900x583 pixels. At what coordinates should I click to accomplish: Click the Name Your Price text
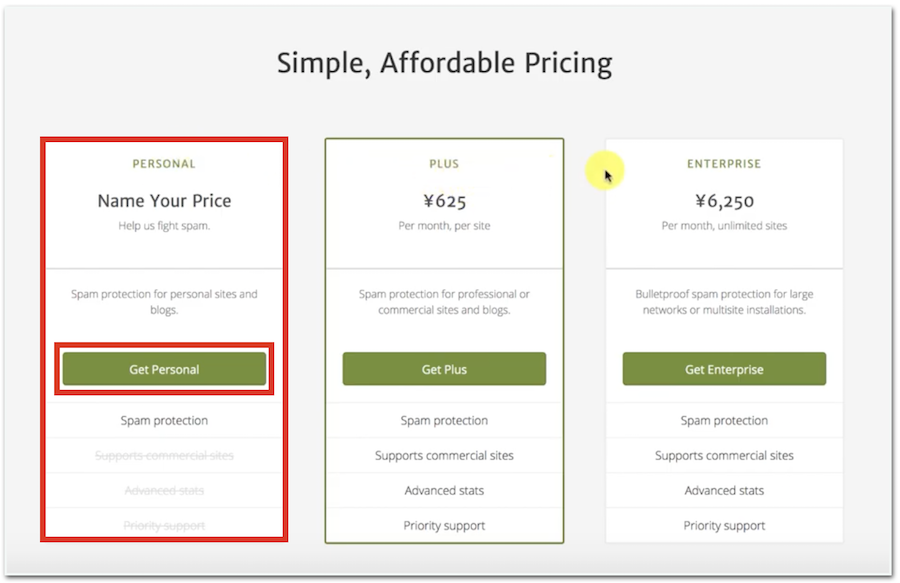[164, 201]
